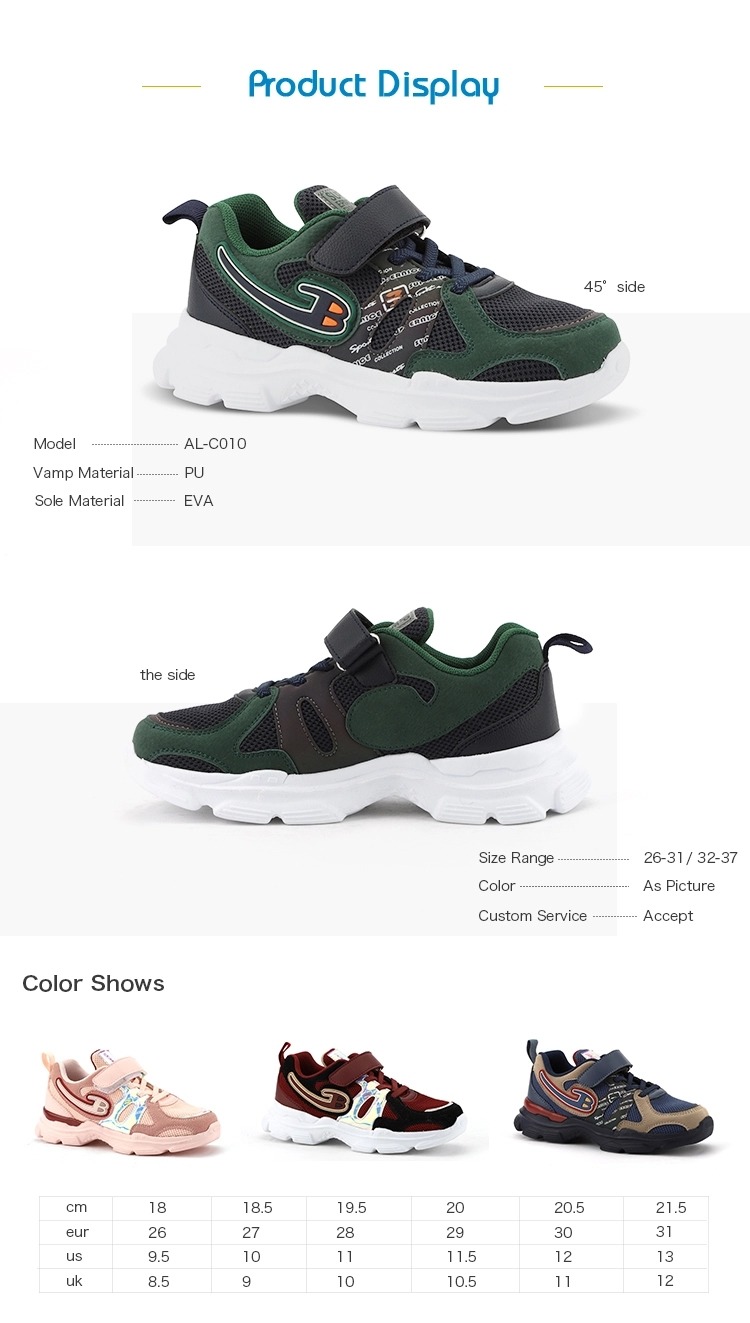The width and height of the screenshot is (750, 1323).
Task: Click the Color Shows section title
Action: [93, 983]
